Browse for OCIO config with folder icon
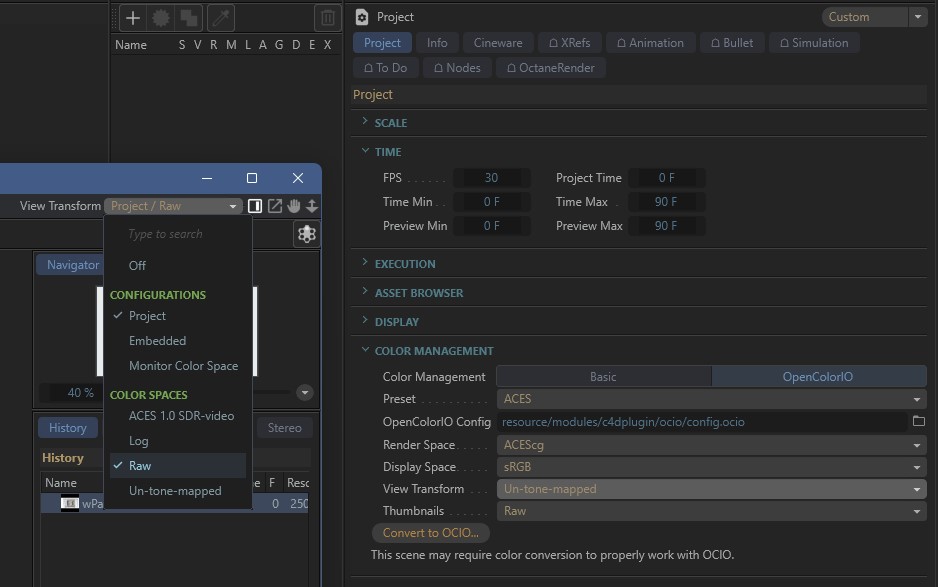The width and height of the screenshot is (938, 587). tap(919, 422)
